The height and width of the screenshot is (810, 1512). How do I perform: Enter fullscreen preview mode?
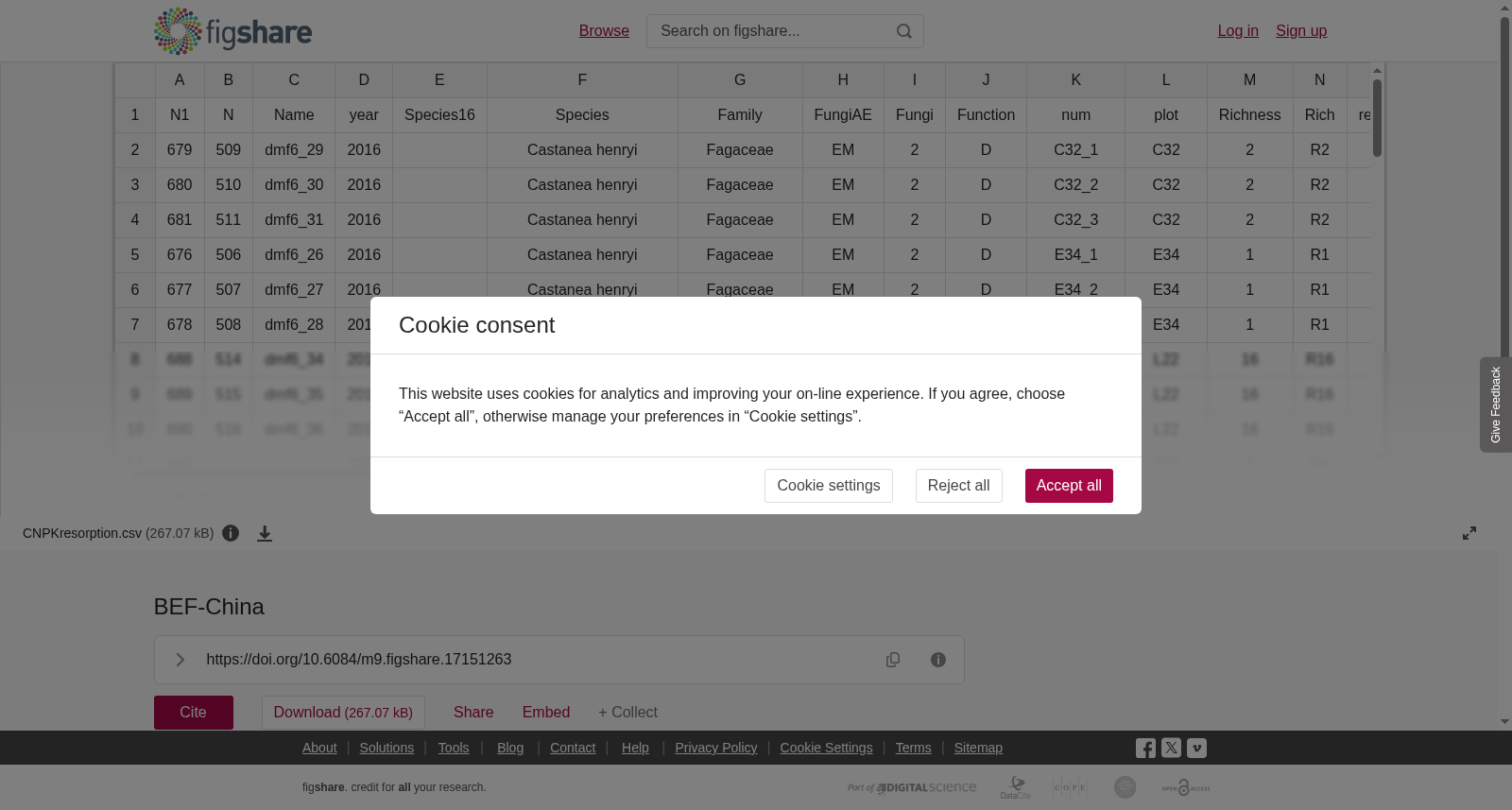[1469, 533]
